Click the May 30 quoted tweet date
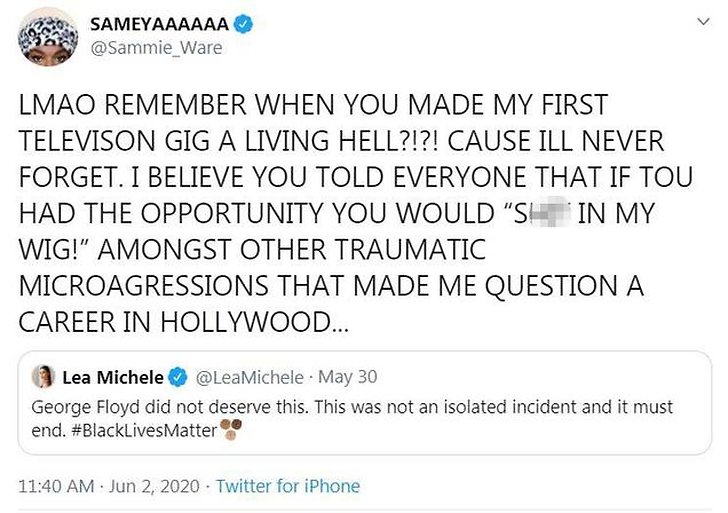728x513 pixels. (x=353, y=377)
